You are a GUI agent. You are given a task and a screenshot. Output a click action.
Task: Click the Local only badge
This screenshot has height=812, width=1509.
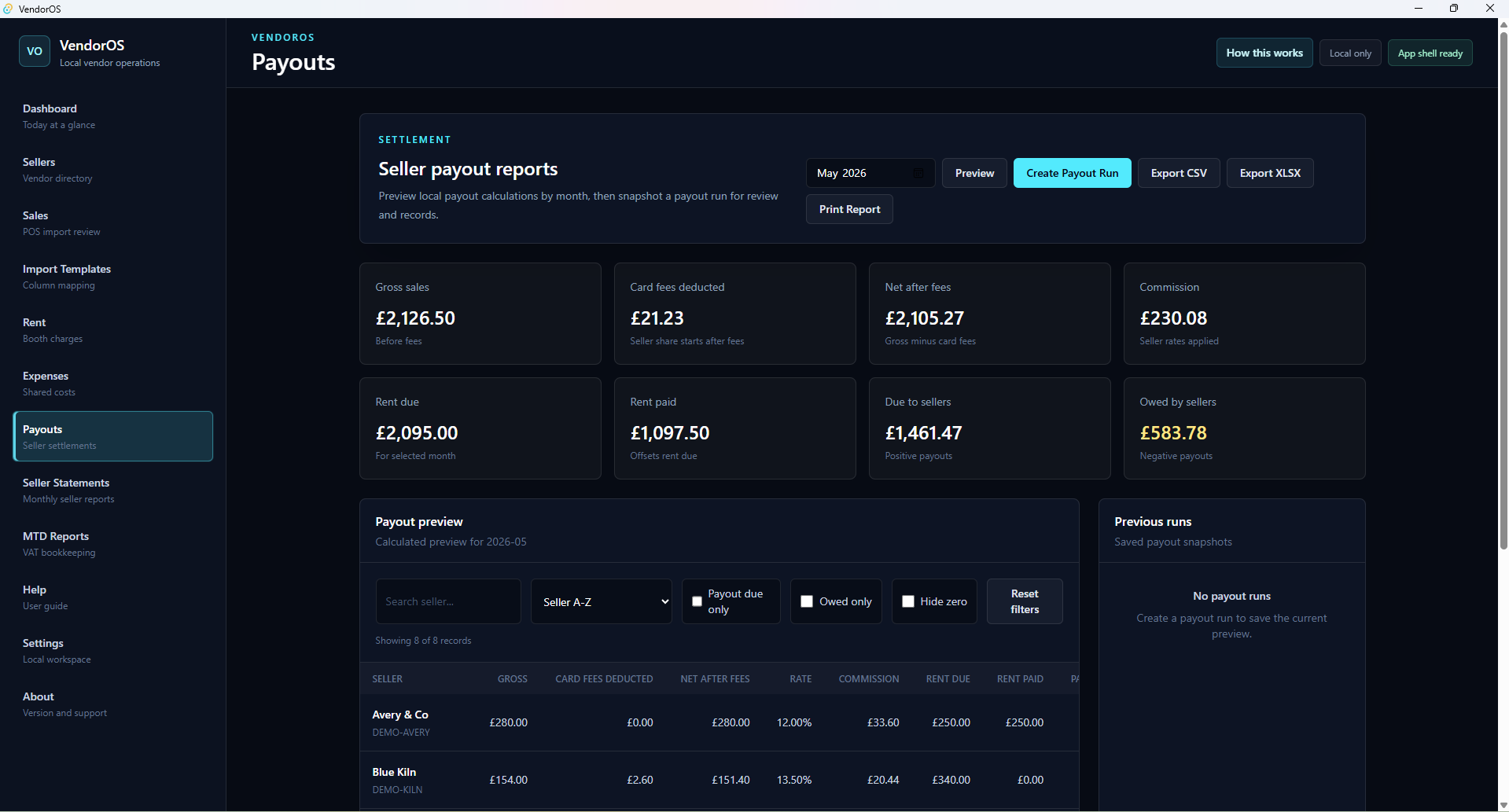coord(1350,53)
